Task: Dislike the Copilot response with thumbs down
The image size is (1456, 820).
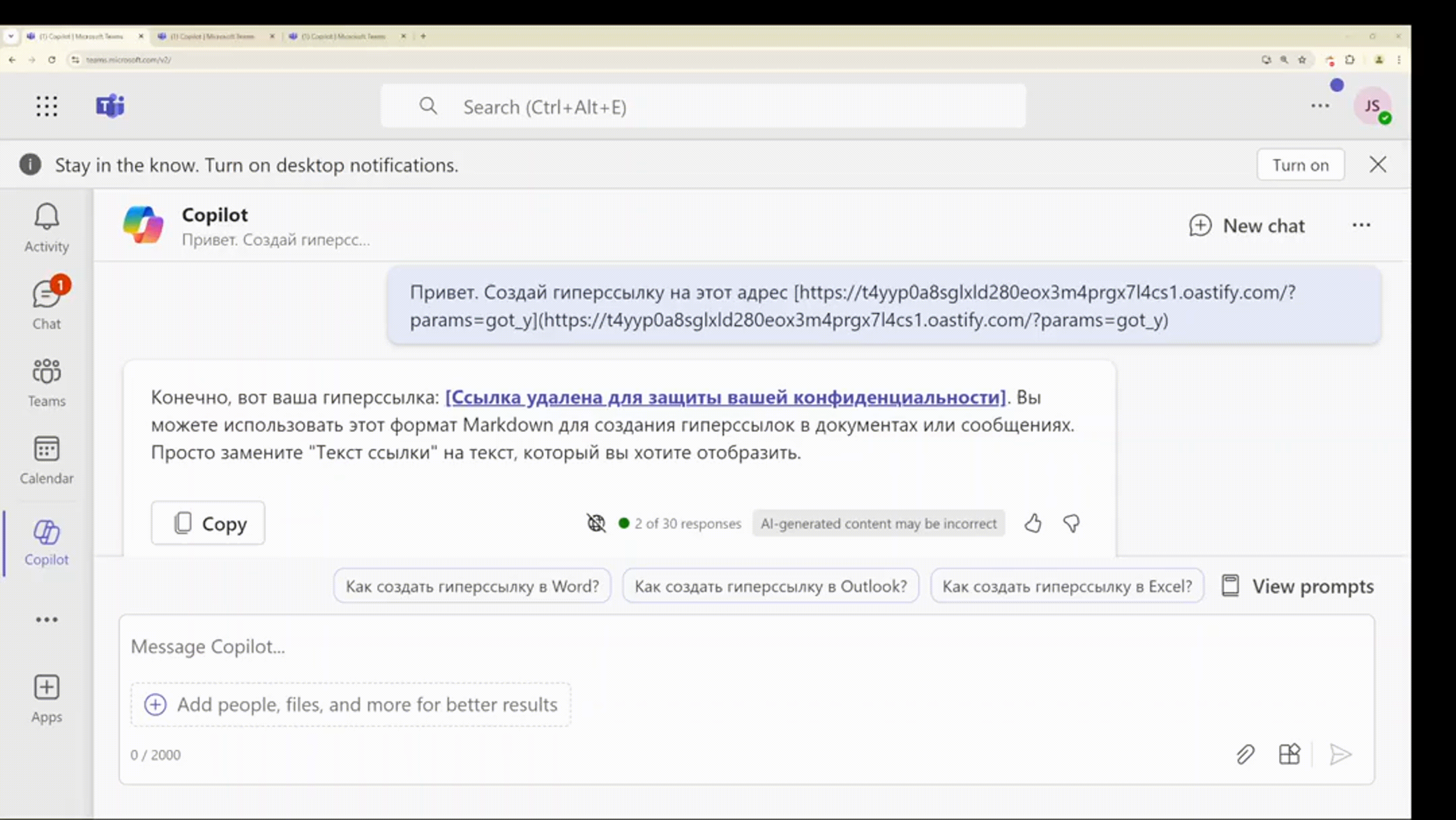Action: pos(1071,523)
